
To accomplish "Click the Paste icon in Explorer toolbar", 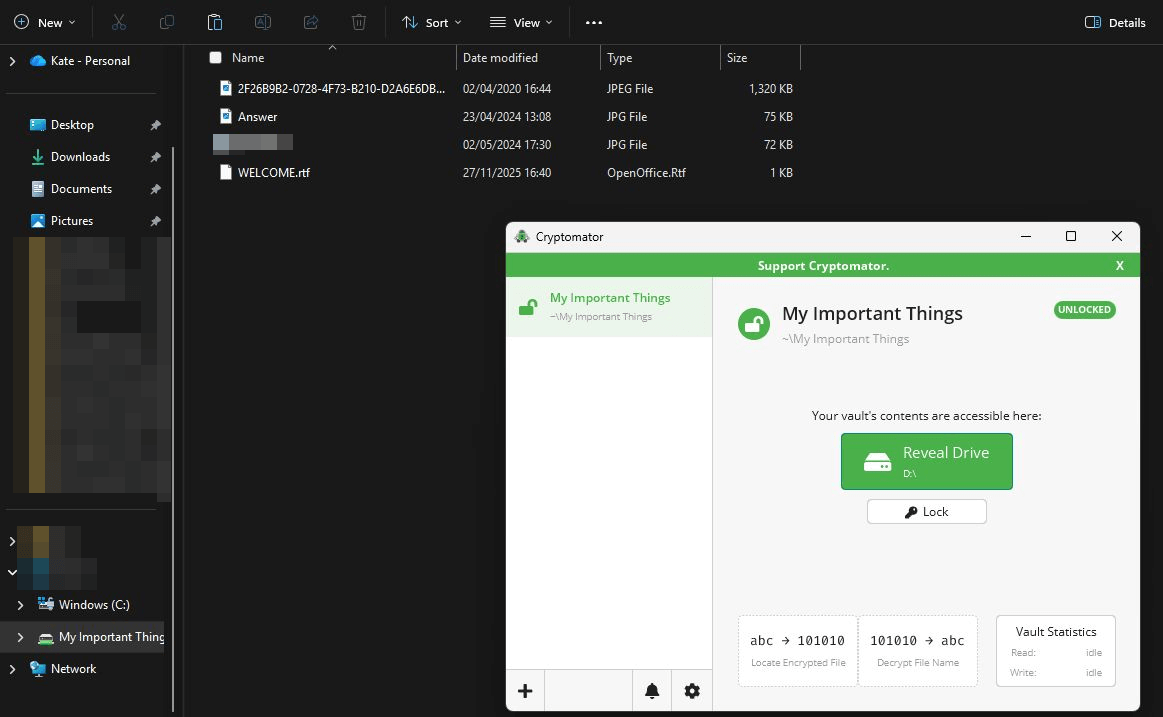I will click(214, 21).
